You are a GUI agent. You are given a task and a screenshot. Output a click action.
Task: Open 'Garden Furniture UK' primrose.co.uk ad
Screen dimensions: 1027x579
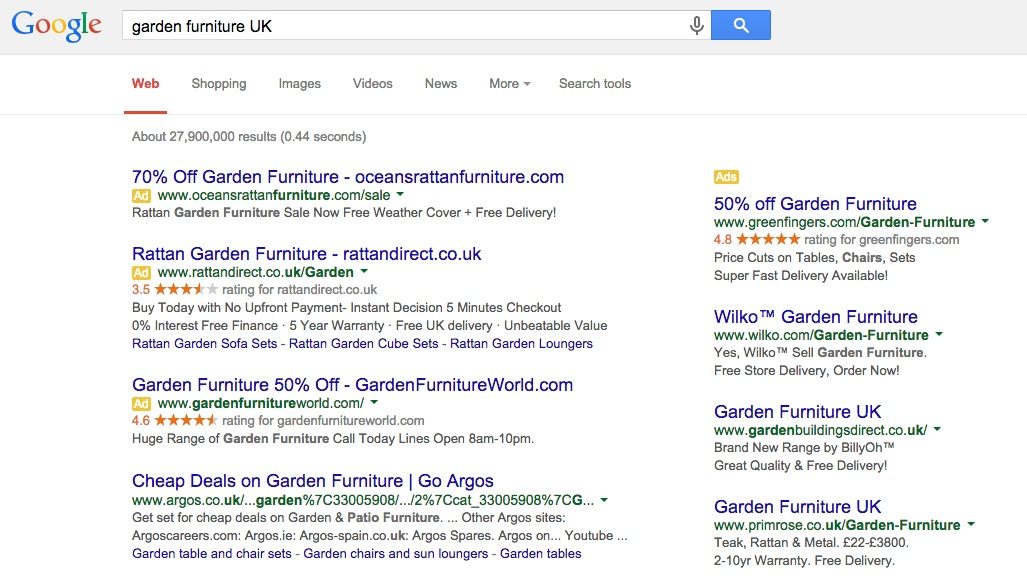[797, 507]
